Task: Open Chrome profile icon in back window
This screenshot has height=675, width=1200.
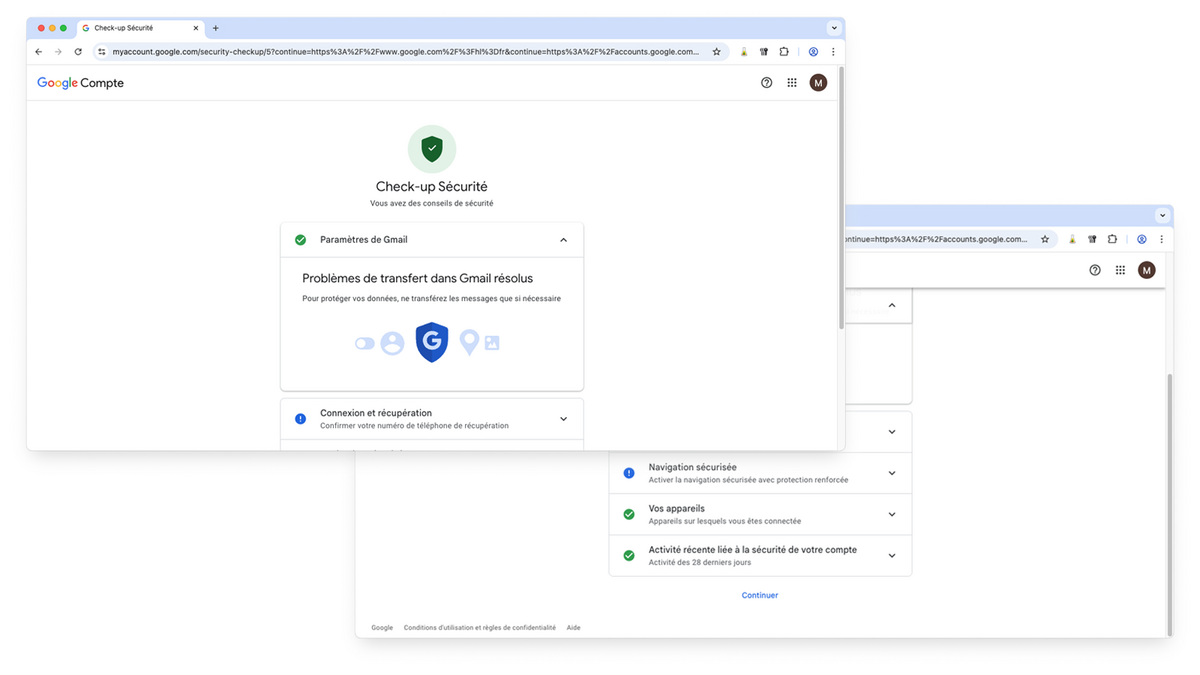Action: (x=1141, y=239)
